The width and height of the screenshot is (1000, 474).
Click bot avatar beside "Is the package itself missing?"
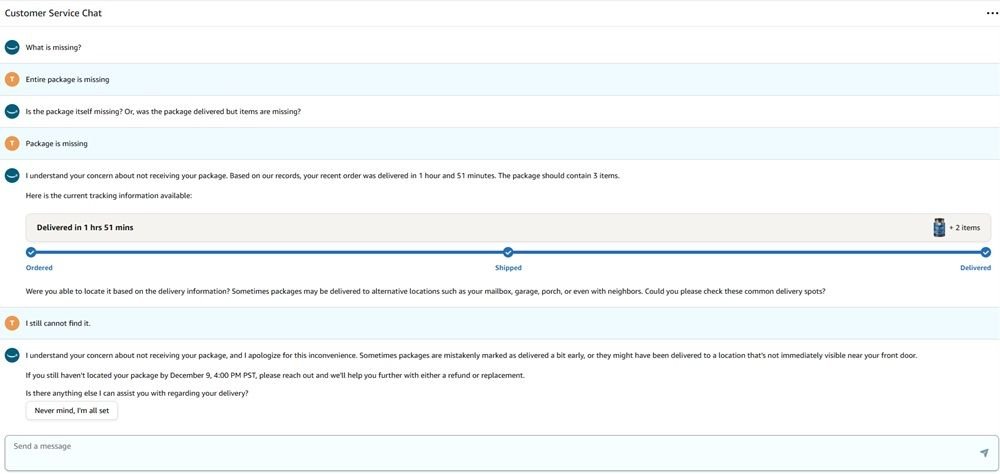[12, 111]
